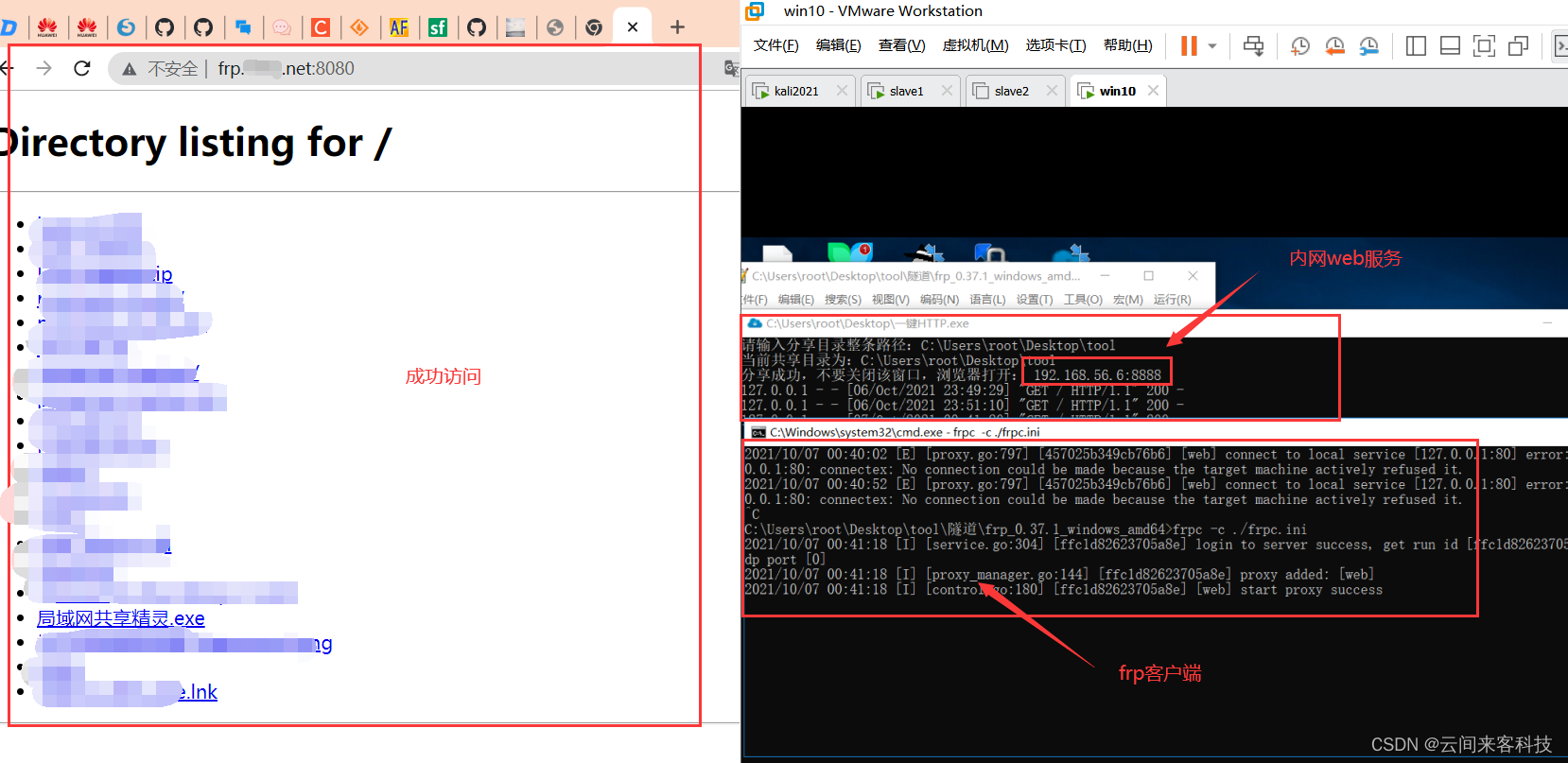
Task: Switch to first Huawei browser tab
Action: (x=47, y=27)
